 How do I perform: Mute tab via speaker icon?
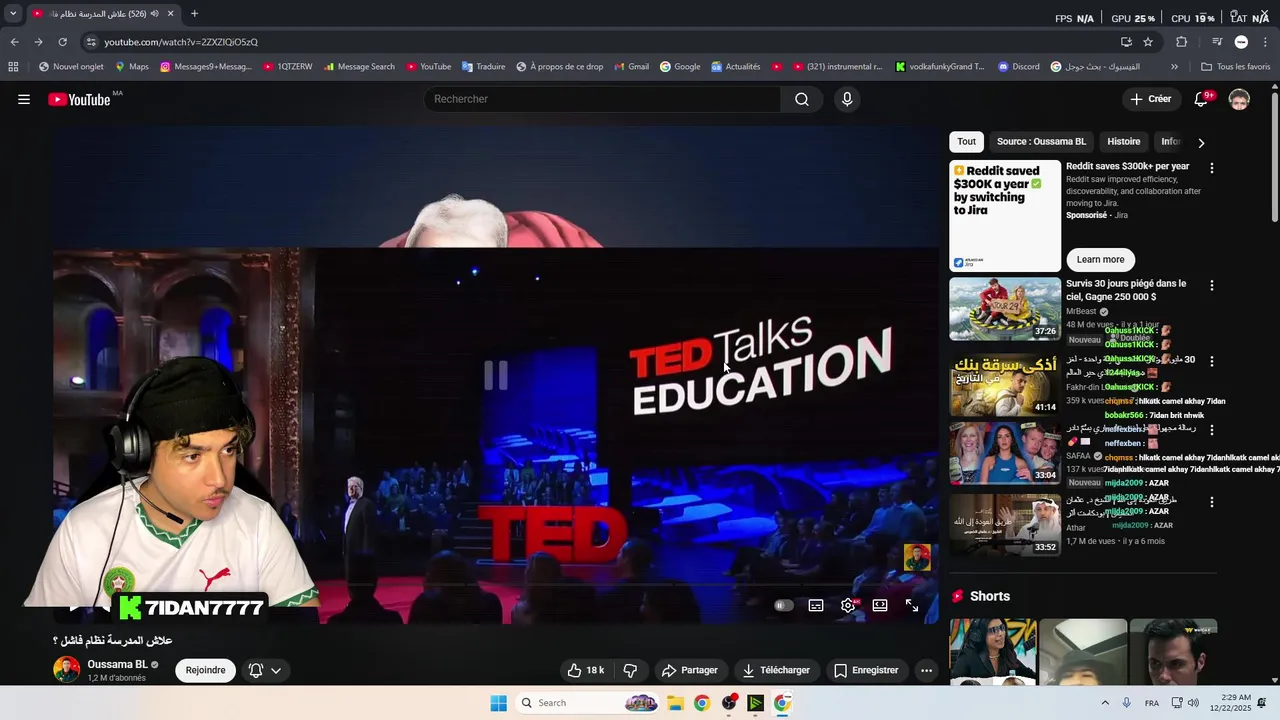click(x=154, y=14)
